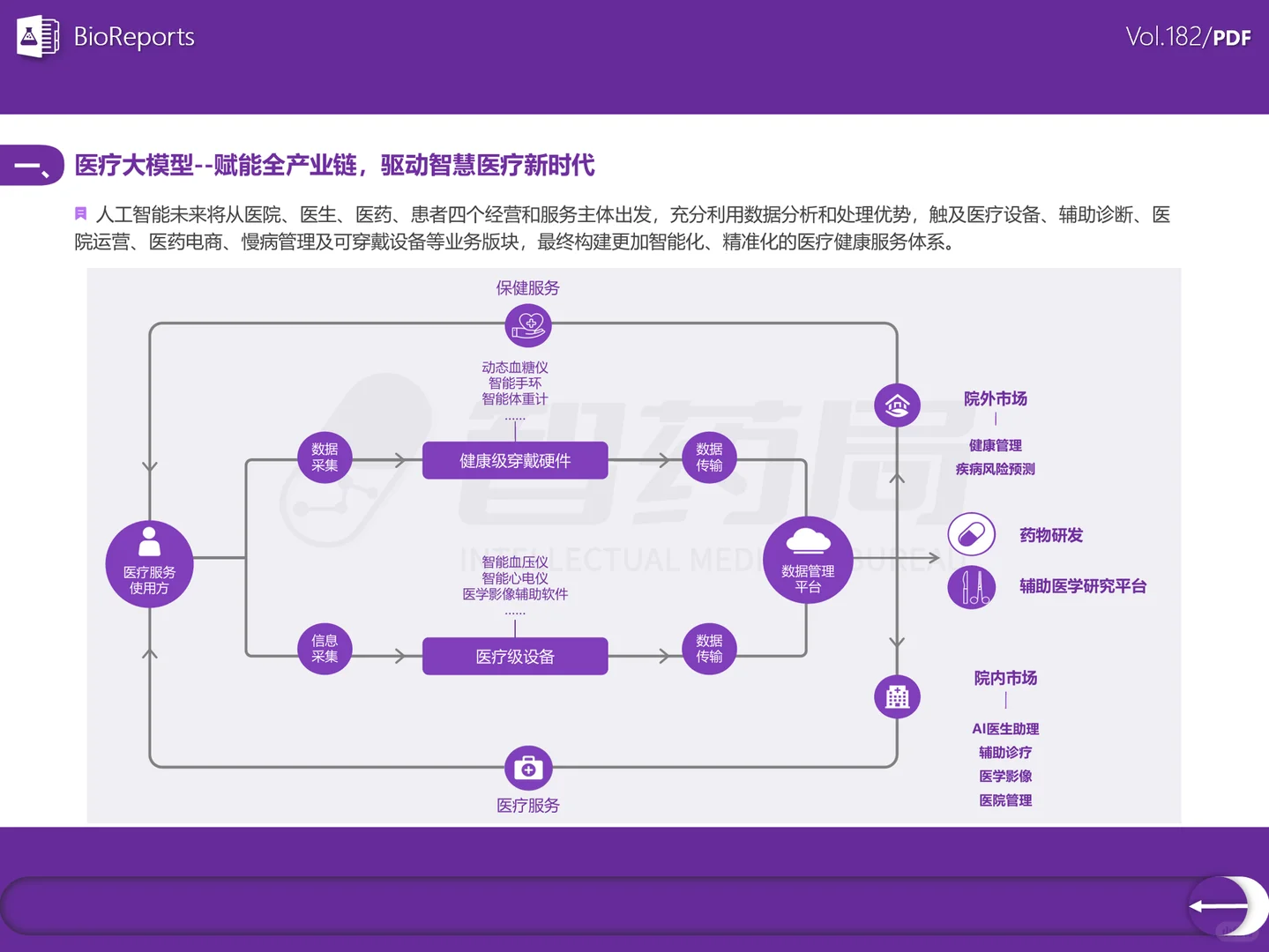Expand the 医疗级设备 box
Image resolution: width=1269 pixels, height=952 pixels.
(515, 656)
